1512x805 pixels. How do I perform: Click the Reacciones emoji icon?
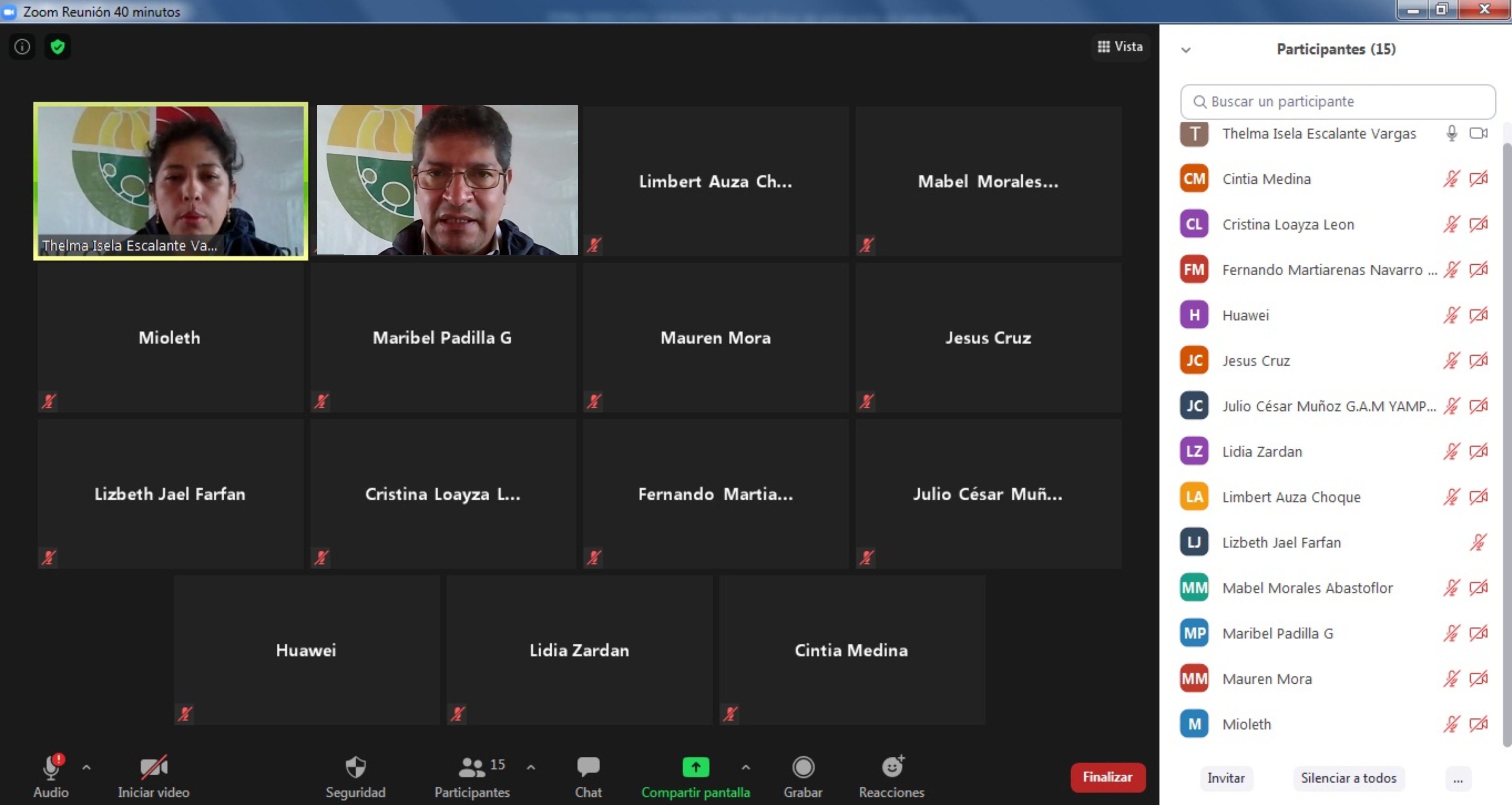(x=892, y=767)
